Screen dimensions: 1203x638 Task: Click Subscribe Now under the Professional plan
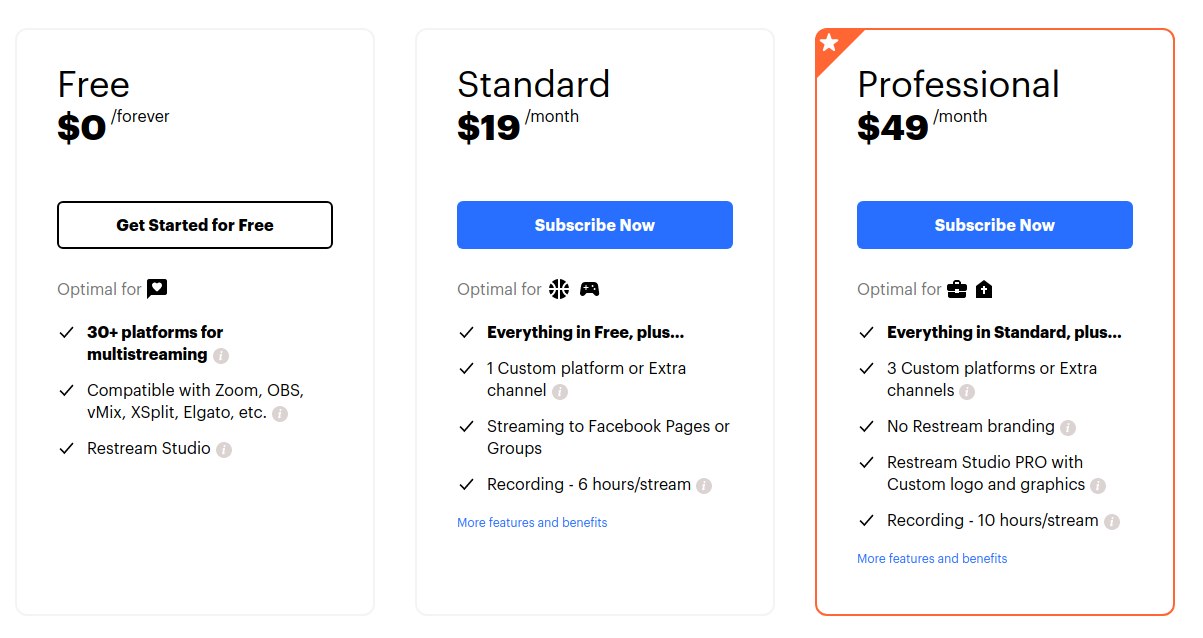click(995, 225)
